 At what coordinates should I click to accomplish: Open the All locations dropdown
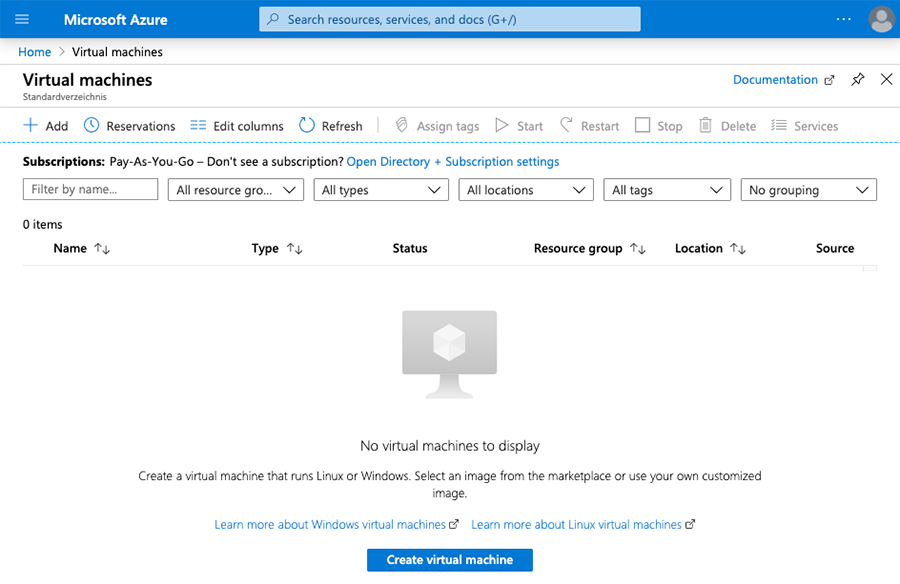click(526, 190)
